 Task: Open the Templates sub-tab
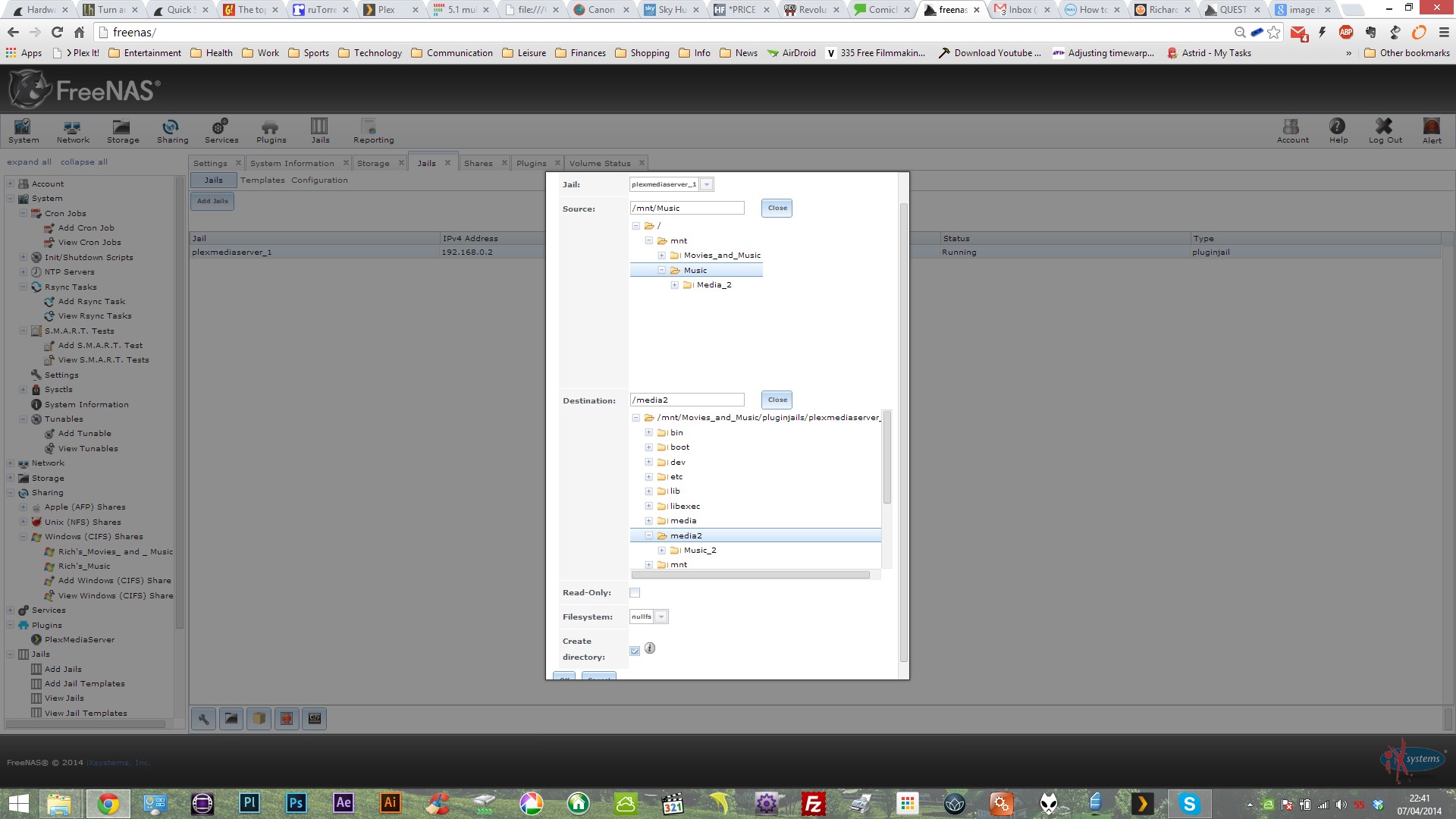[x=262, y=180]
